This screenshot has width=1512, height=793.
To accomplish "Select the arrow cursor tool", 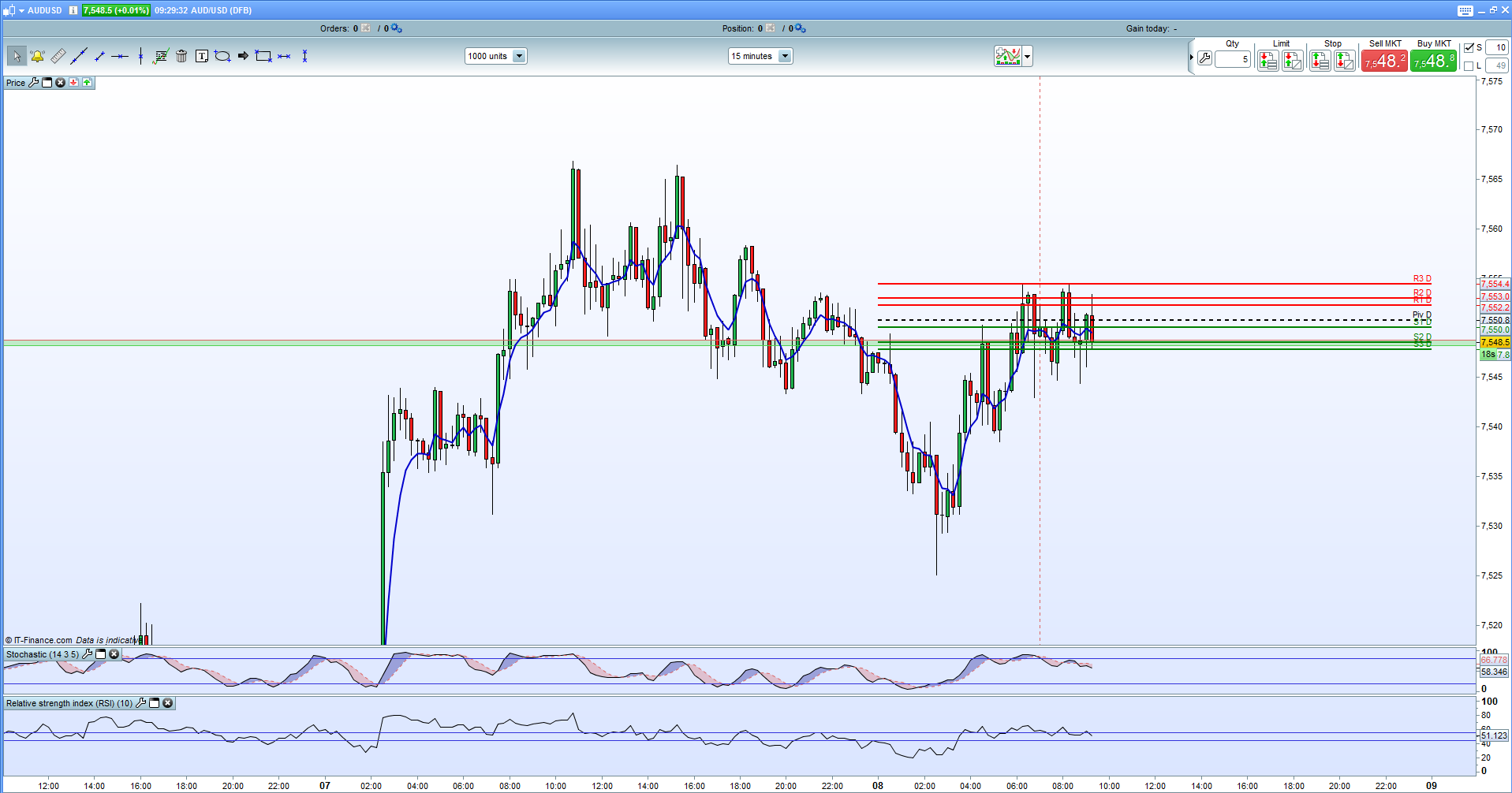I will (17, 56).
